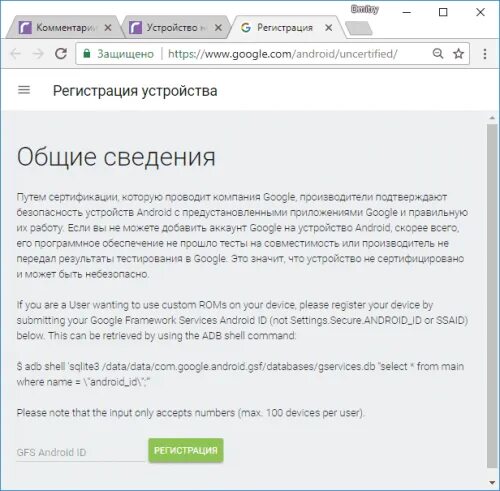Click the Защищено secure label
This screenshot has width=500, height=491.
pos(125,54)
